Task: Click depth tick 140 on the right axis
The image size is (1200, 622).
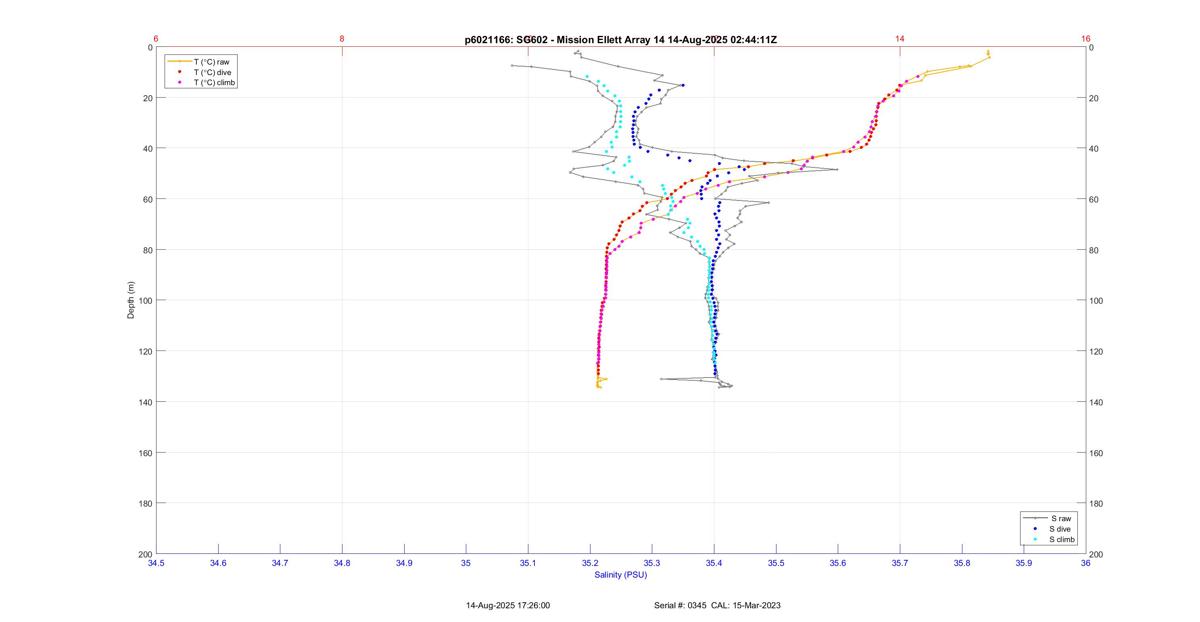Action: tap(1096, 402)
